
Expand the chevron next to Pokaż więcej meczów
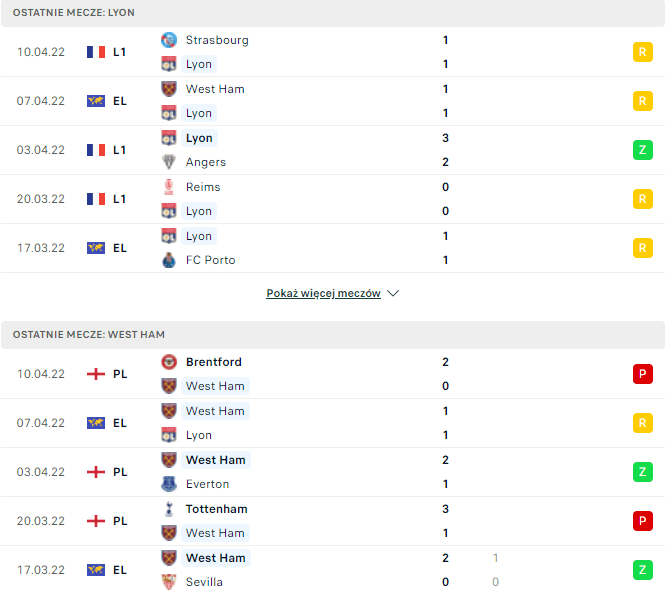[393, 294]
